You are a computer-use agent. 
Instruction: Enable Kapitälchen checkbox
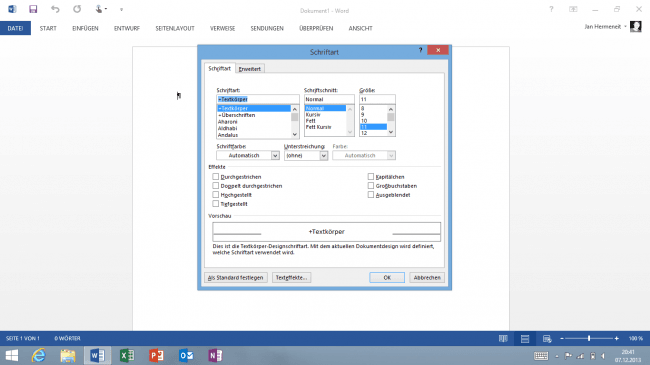(371, 177)
